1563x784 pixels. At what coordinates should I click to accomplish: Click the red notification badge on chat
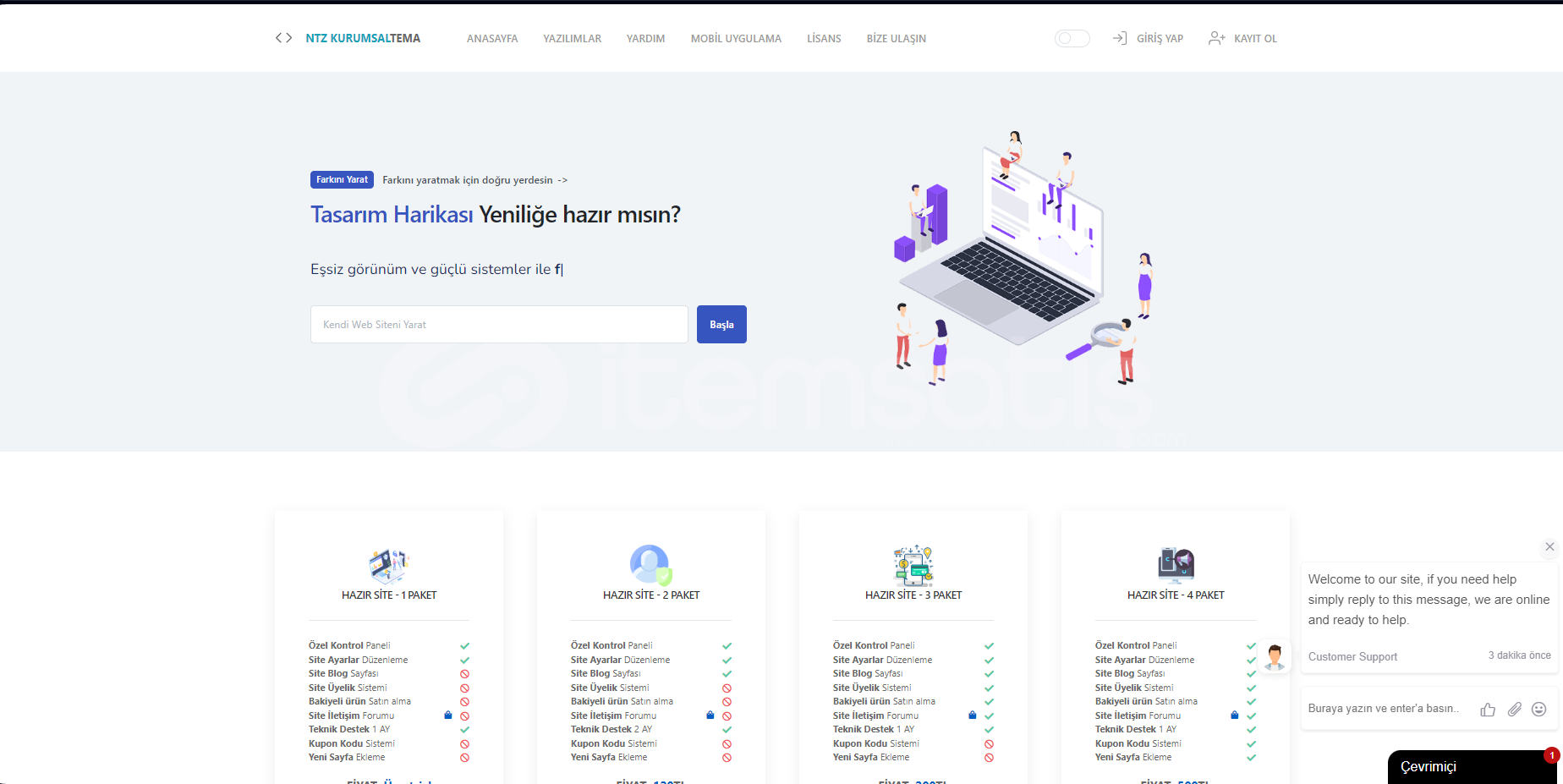coord(1551,755)
